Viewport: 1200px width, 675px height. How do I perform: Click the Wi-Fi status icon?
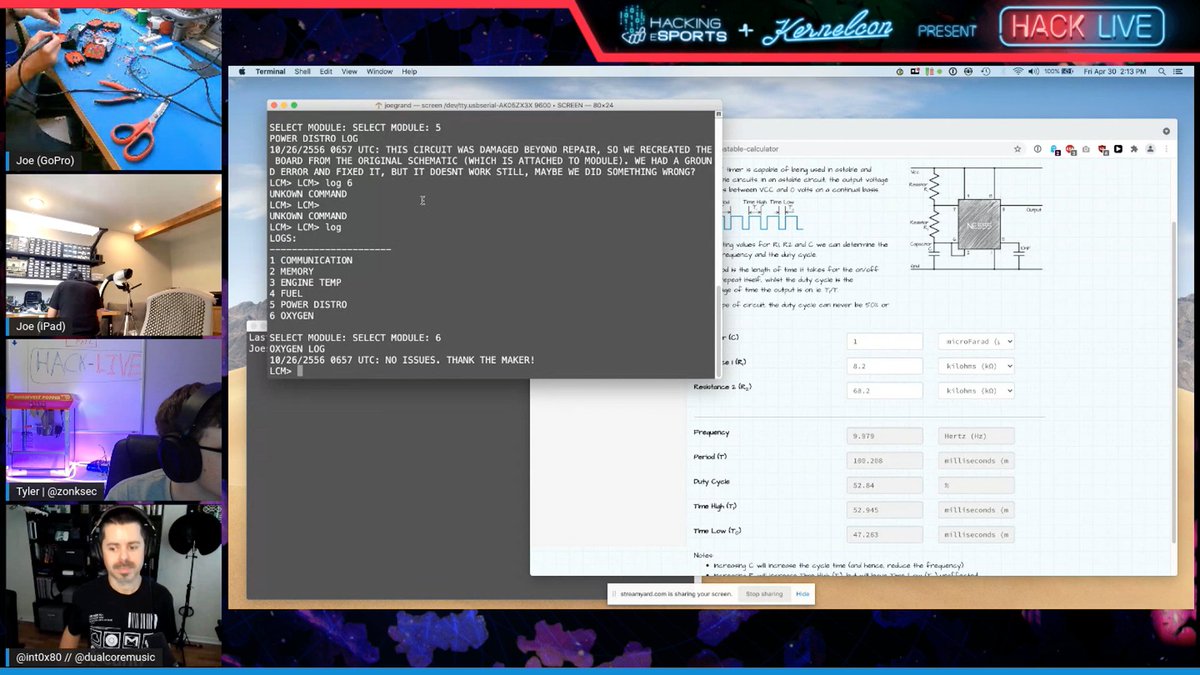click(x=1018, y=72)
